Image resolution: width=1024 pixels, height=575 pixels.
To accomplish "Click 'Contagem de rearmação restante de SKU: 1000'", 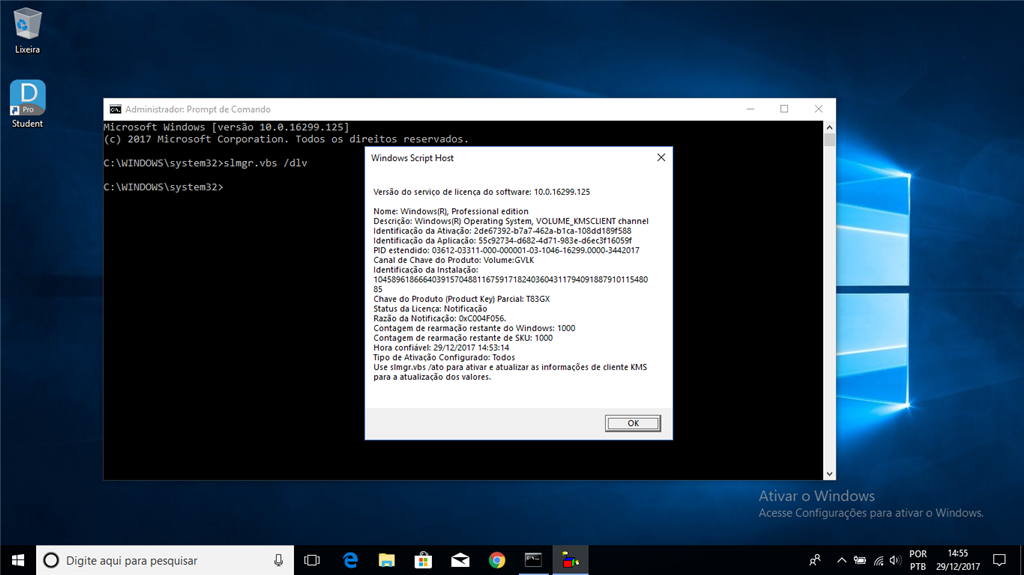I will point(462,338).
